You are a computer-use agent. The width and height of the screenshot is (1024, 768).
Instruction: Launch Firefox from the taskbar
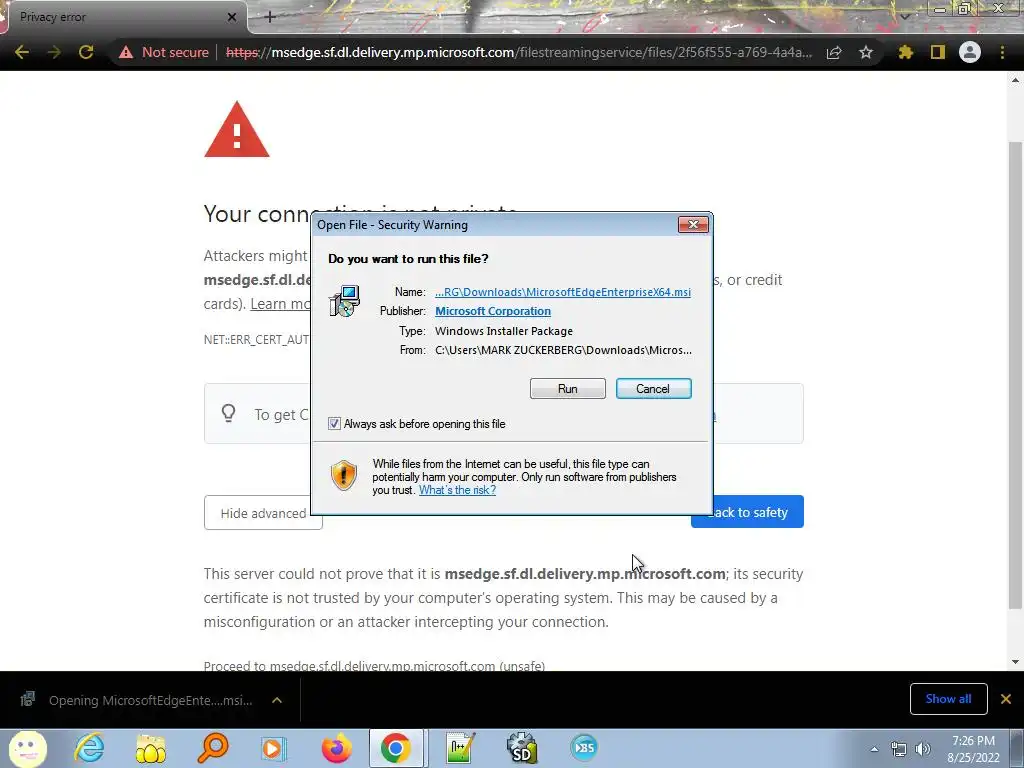point(336,748)
